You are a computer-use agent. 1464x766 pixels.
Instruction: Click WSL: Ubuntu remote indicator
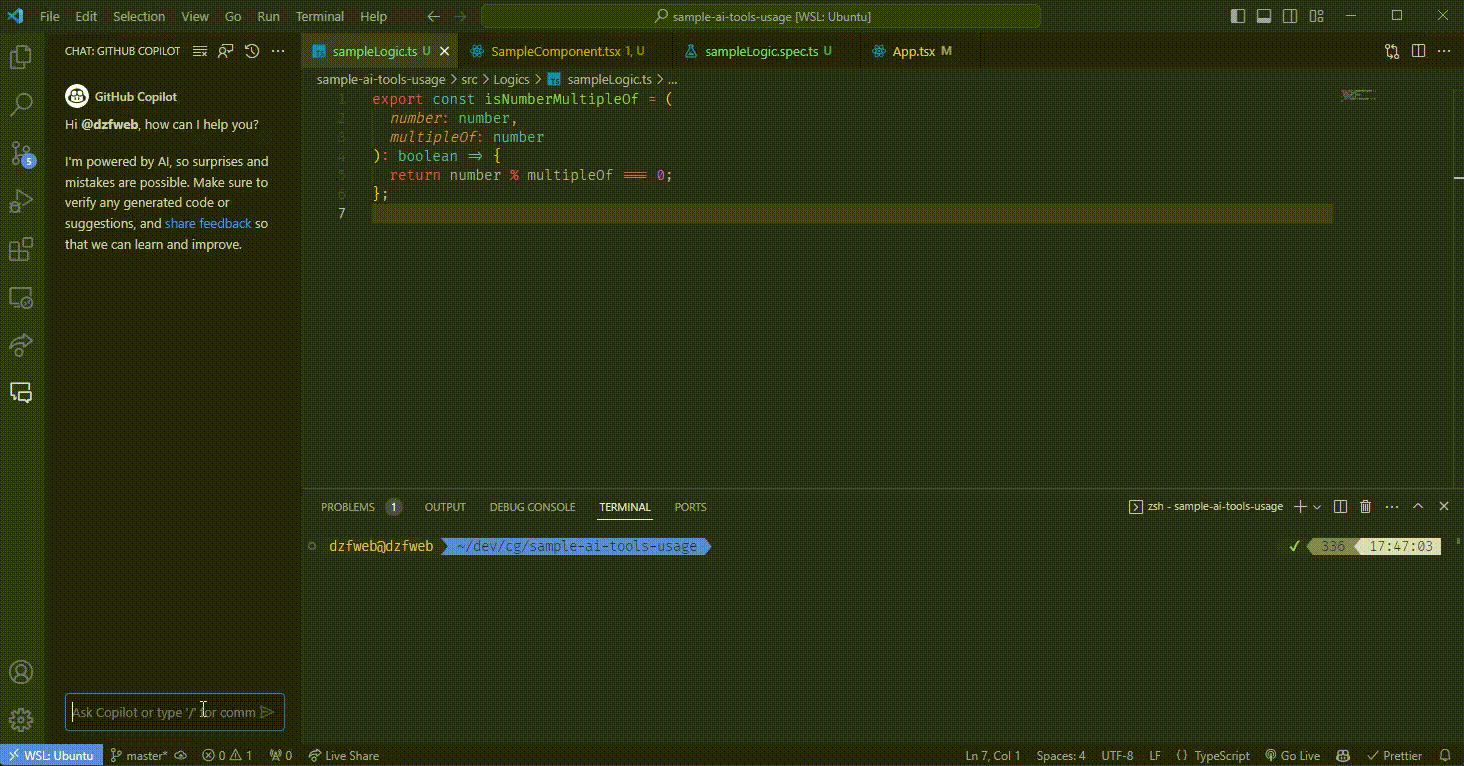tap(51, 756)
